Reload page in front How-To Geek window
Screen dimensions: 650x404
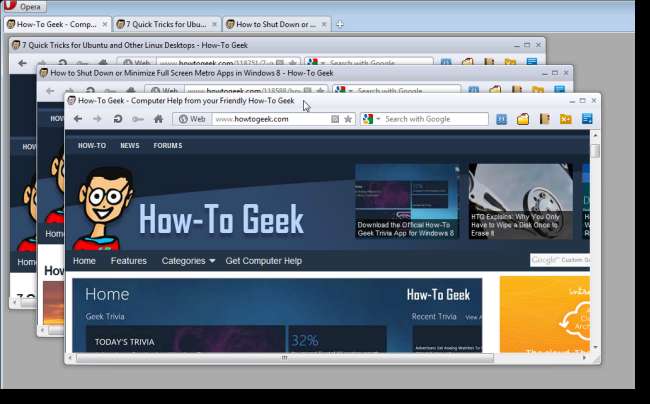click(118, 119)
